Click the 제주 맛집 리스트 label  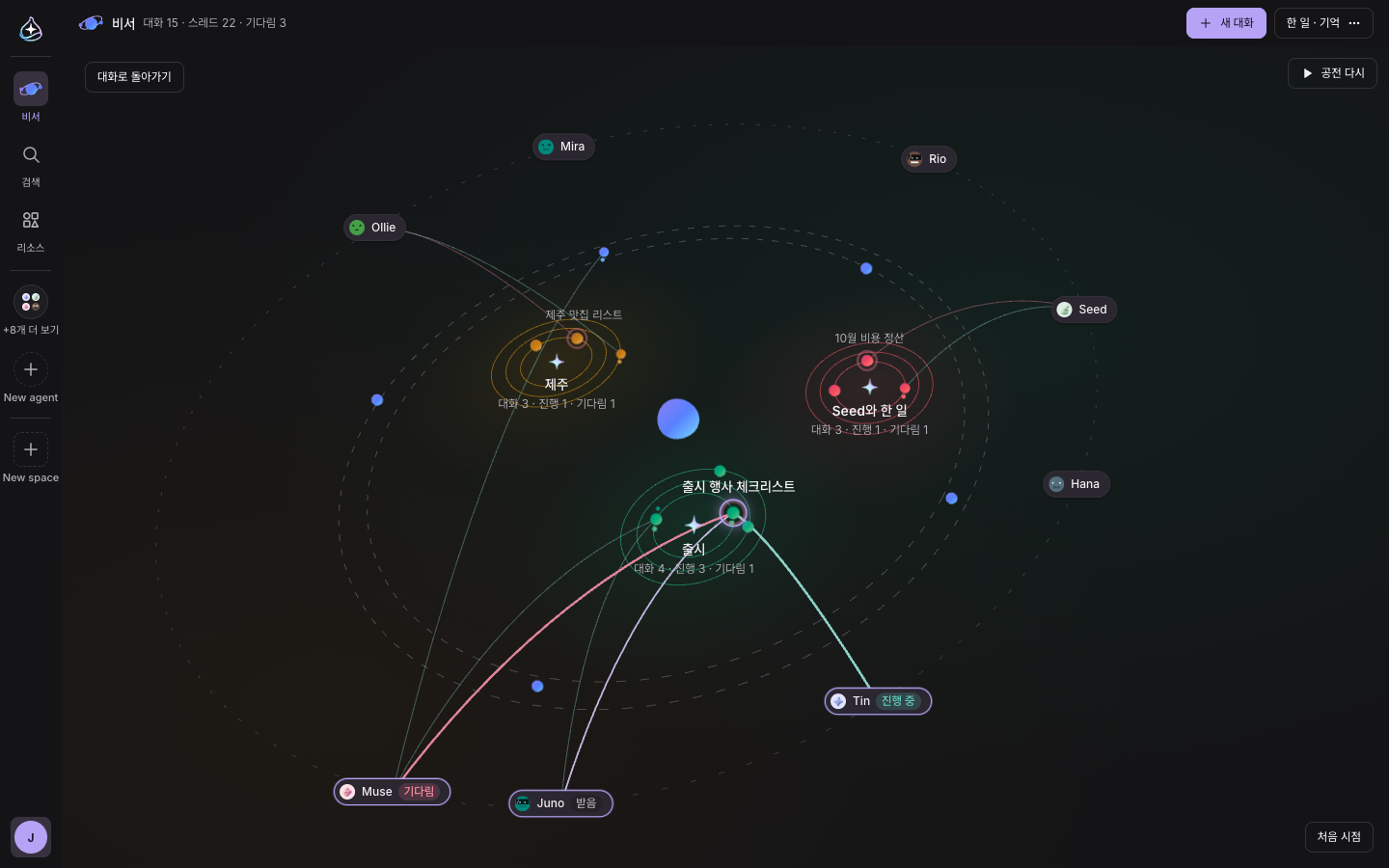(x=584, y=315)
